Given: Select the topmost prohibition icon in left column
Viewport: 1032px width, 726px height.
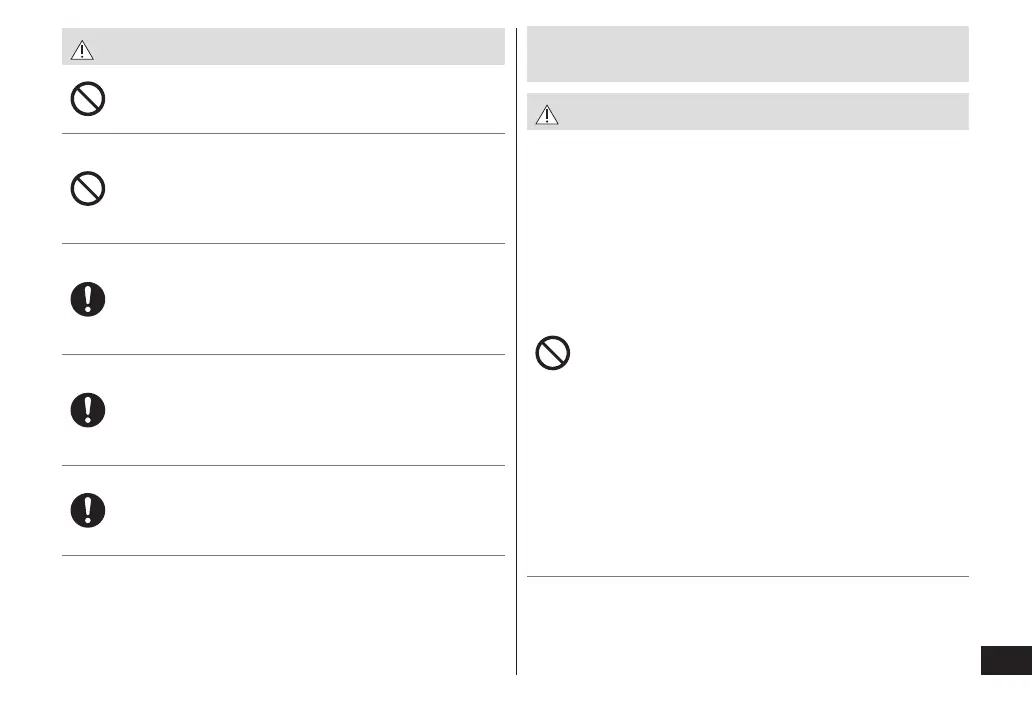Looking at the screenshot, I should pyautogui.click(x=88, y=98).
